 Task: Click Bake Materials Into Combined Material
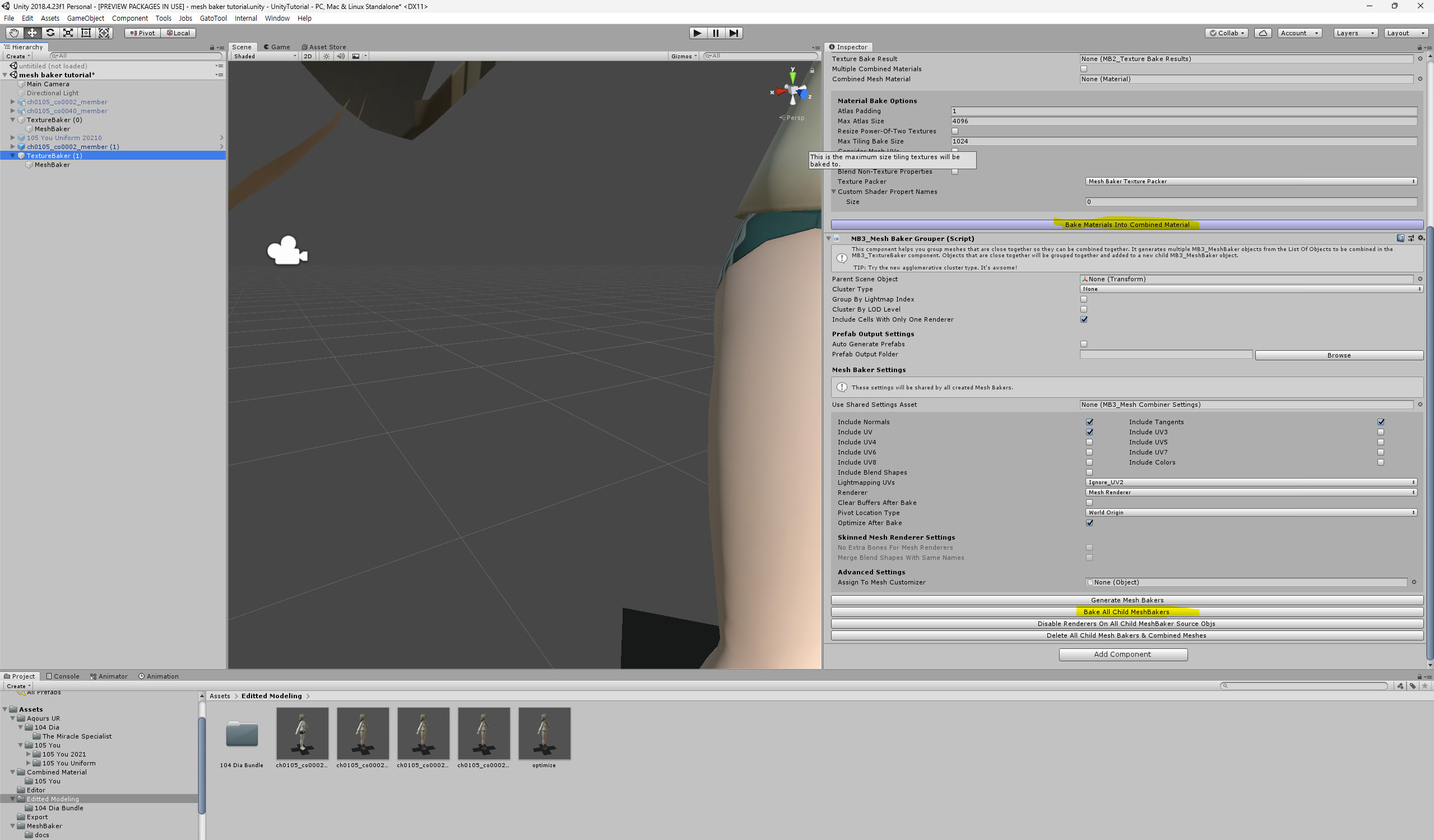(x=1127, y=224)
